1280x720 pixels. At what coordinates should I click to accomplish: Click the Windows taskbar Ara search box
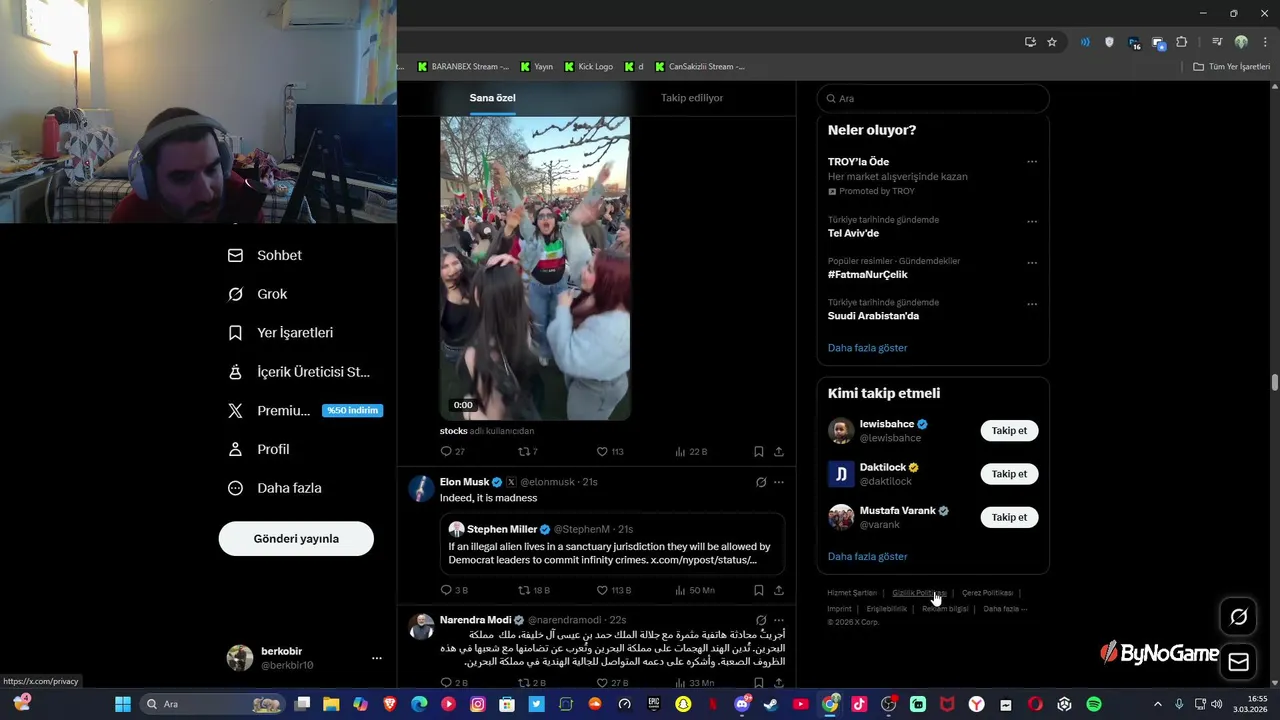tap(214, 704)
